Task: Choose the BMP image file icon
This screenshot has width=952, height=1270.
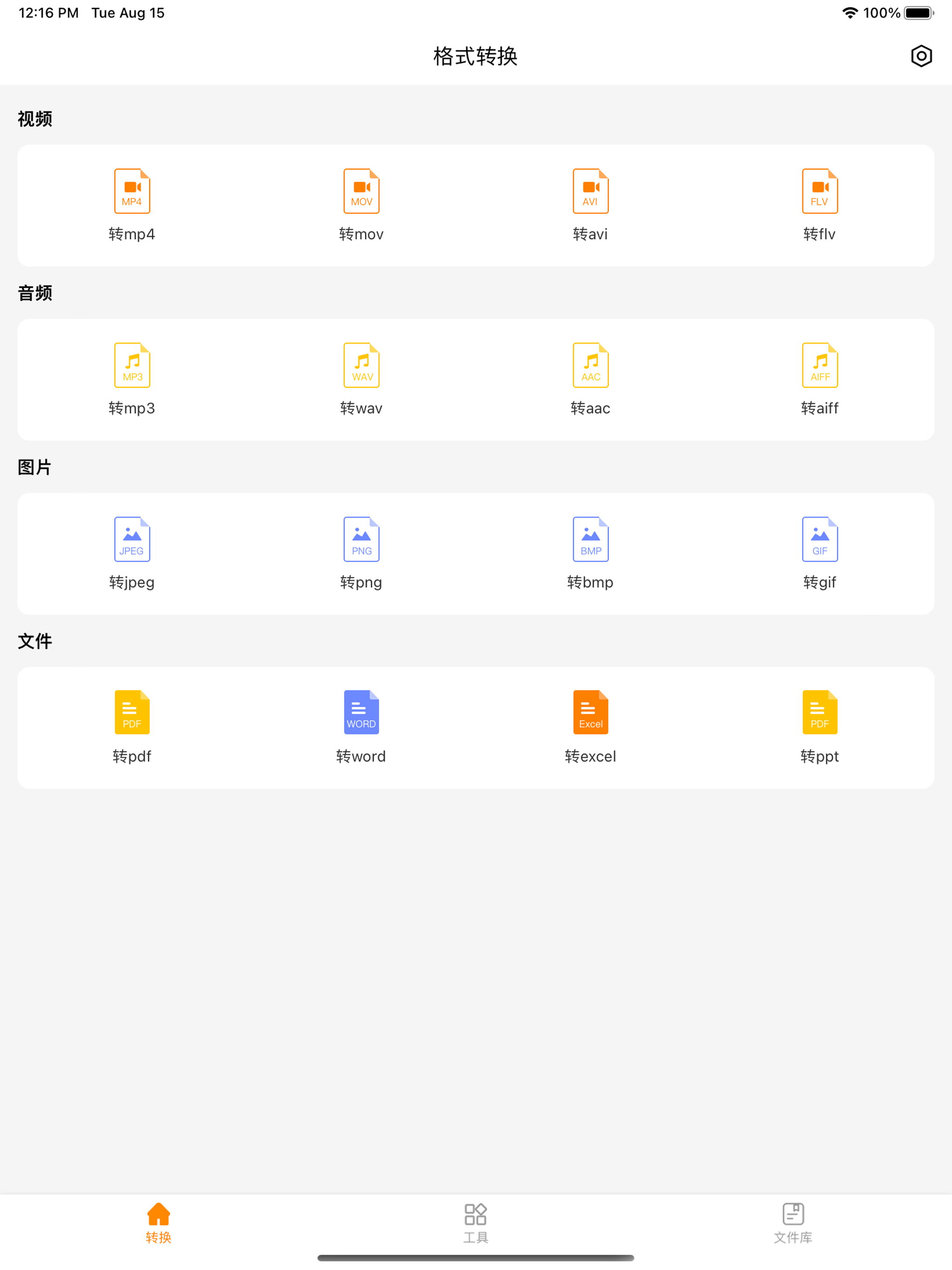Action: click(590, 539)
